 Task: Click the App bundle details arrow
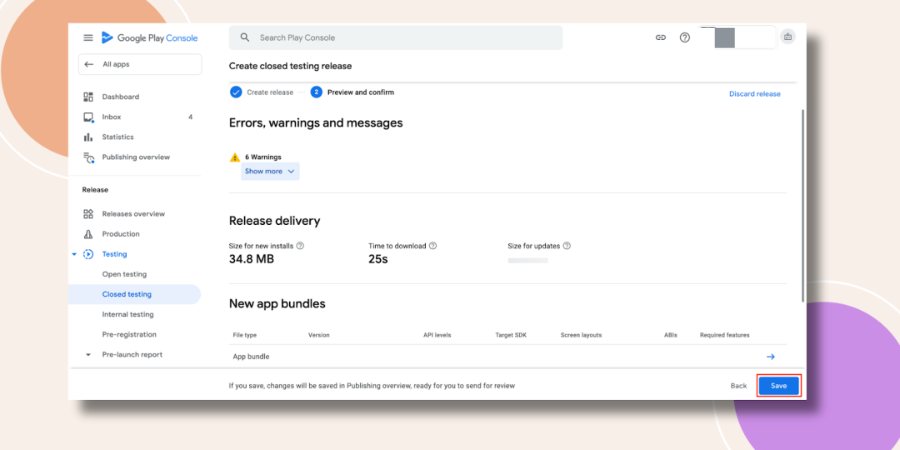point(771,356)
